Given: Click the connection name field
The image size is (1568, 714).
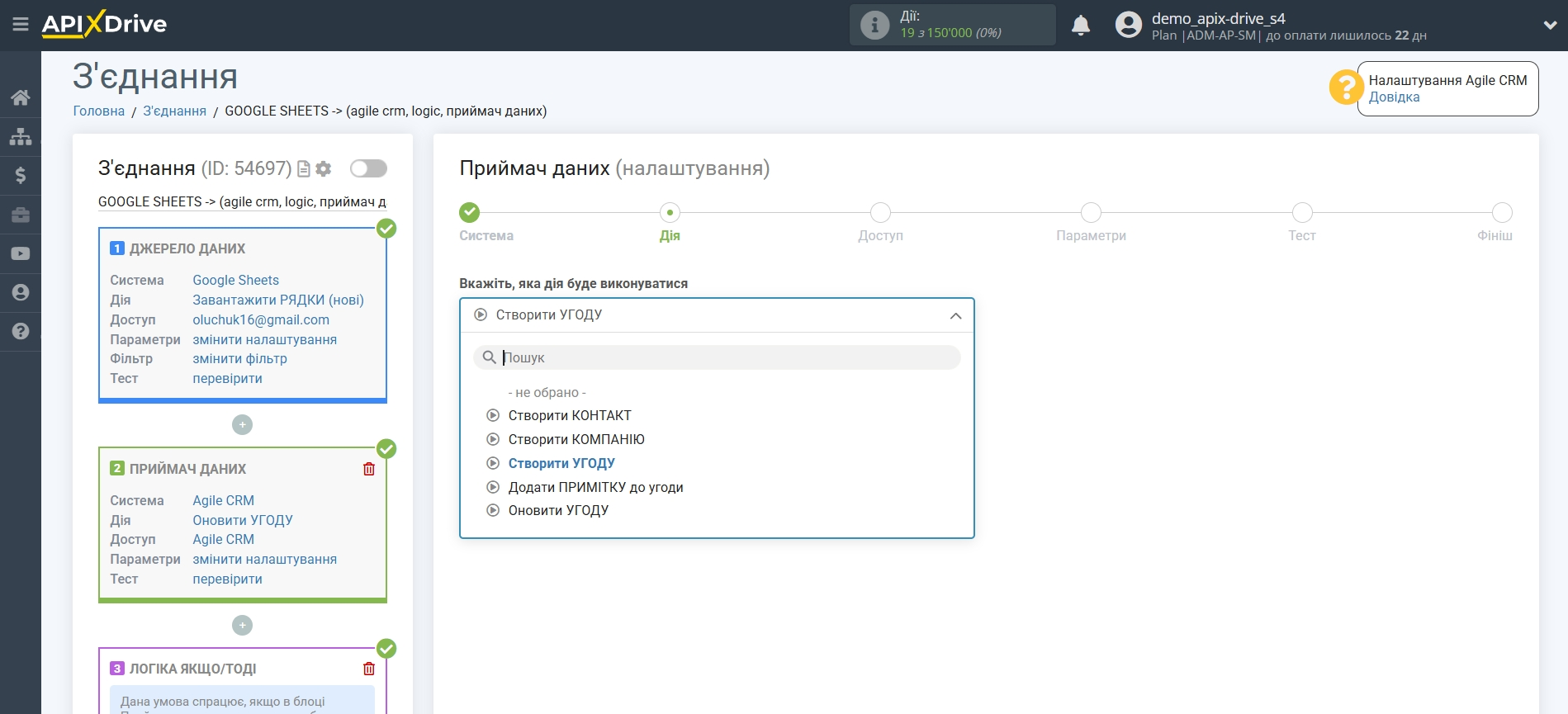Looking at the screenshot, I should (242, 202).
